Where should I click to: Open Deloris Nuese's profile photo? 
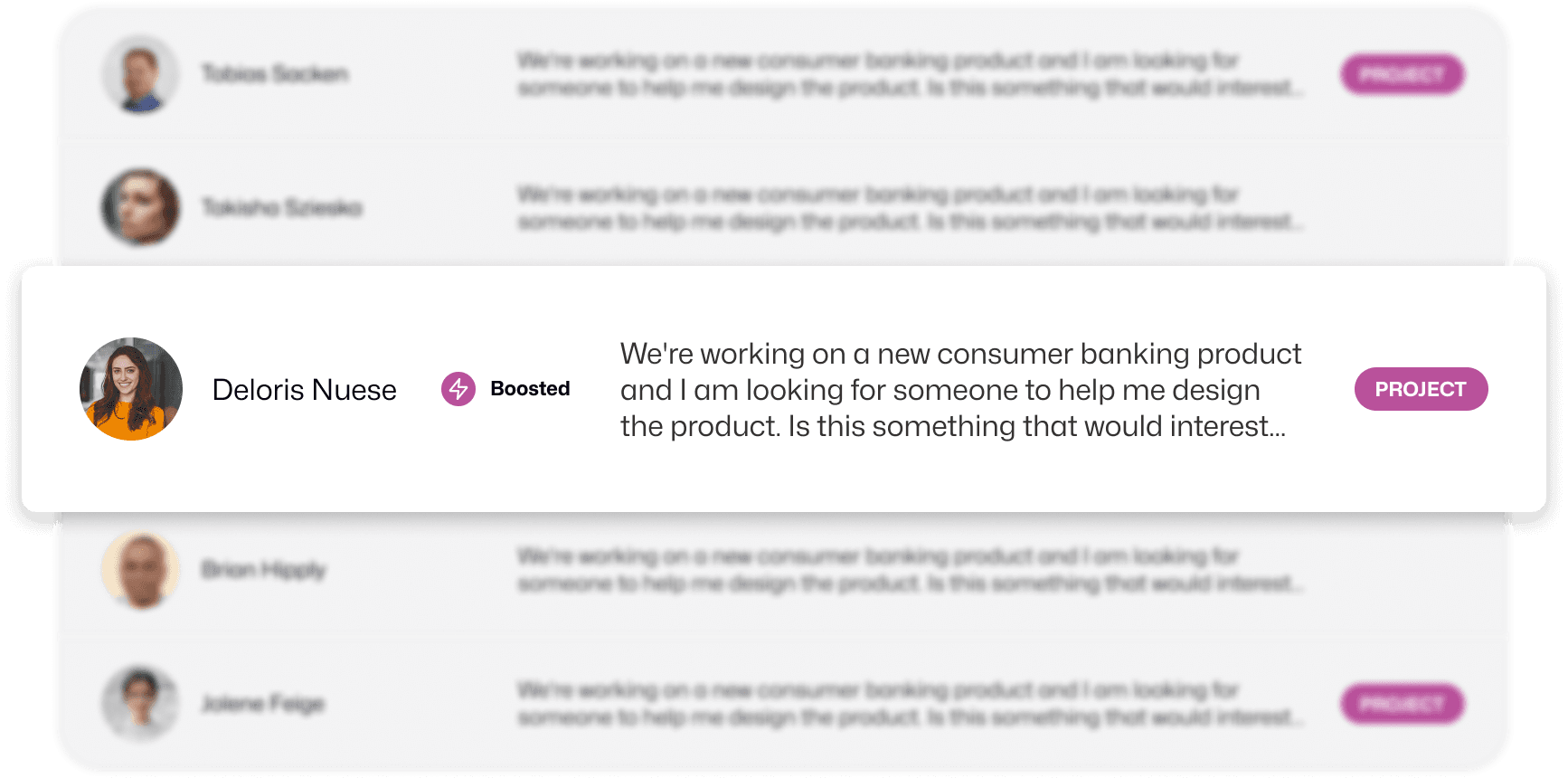[x=131, y=389]
